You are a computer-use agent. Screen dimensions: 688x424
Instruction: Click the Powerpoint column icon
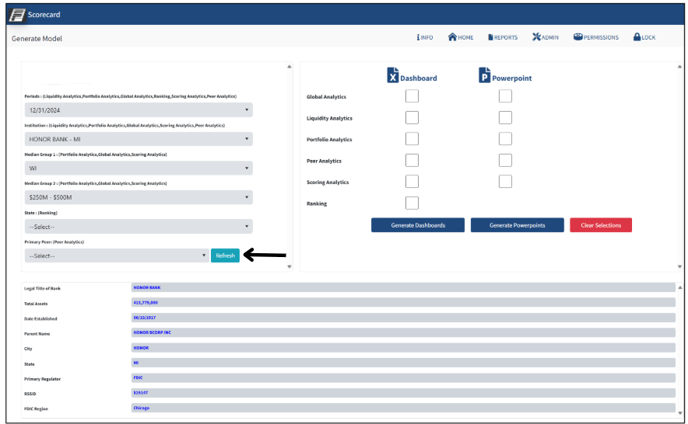point(484,76)
